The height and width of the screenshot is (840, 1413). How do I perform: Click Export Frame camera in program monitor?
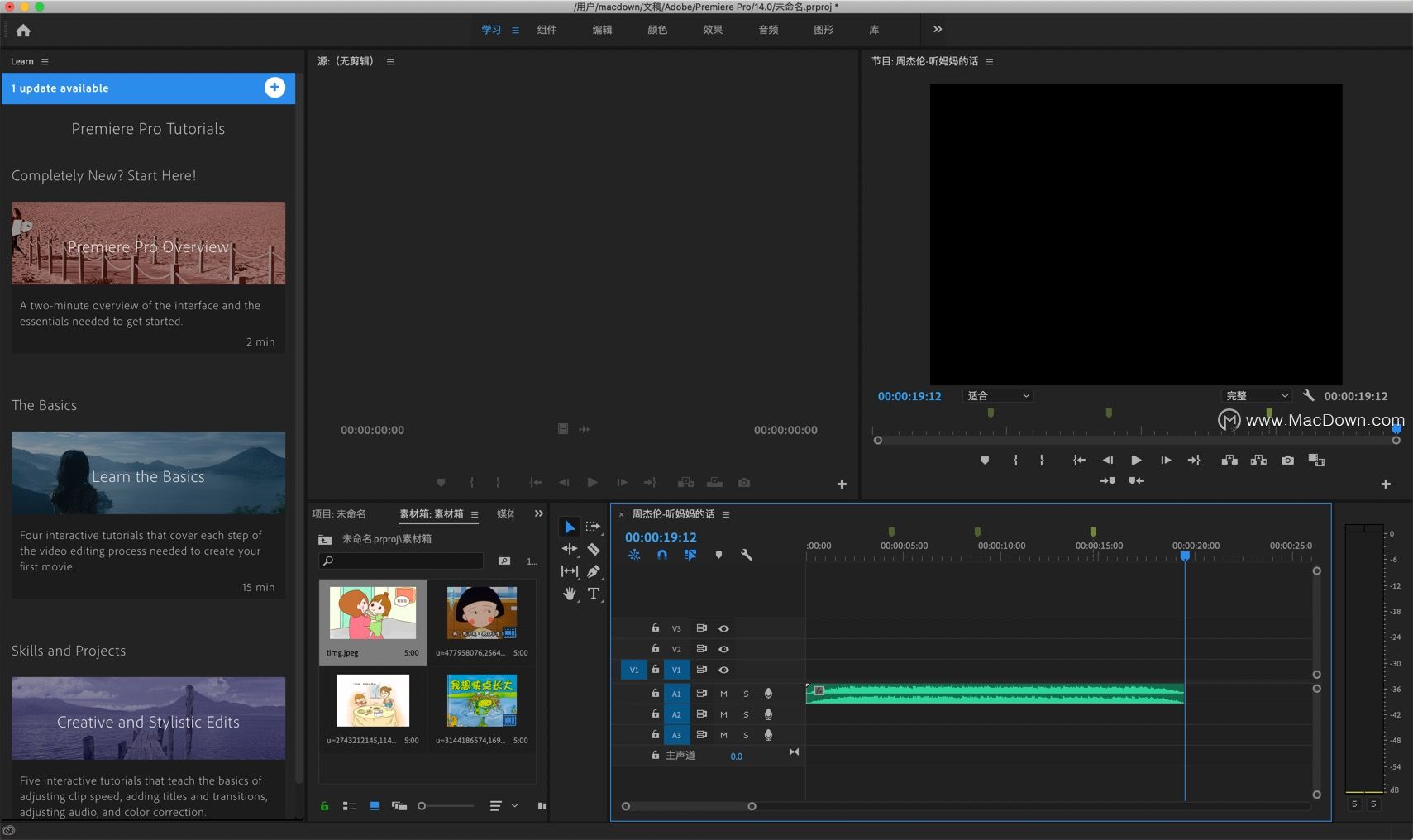click(1287, 461)
